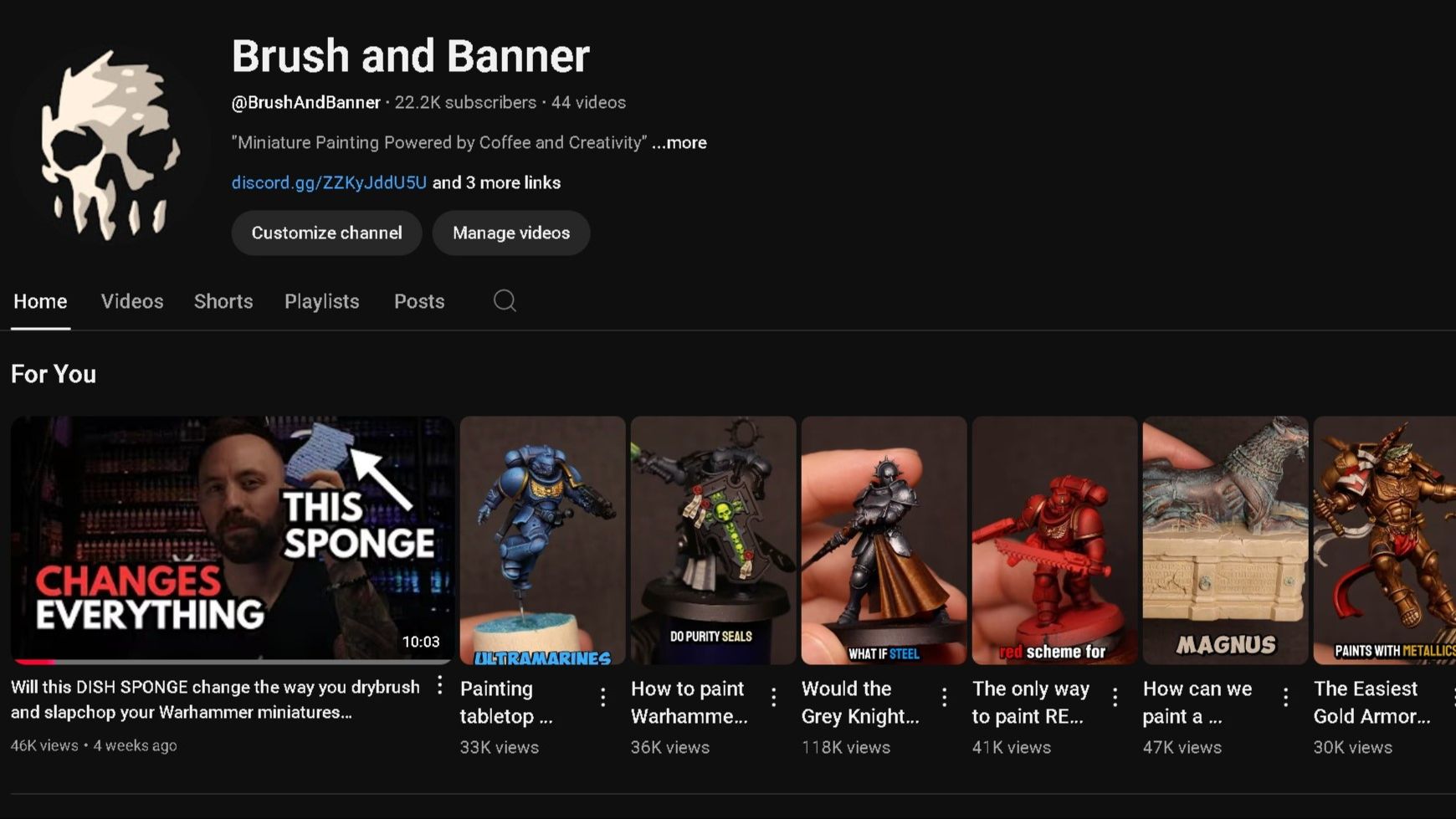Open options menu for Painting tabletop short

click(x=602, y=697)
